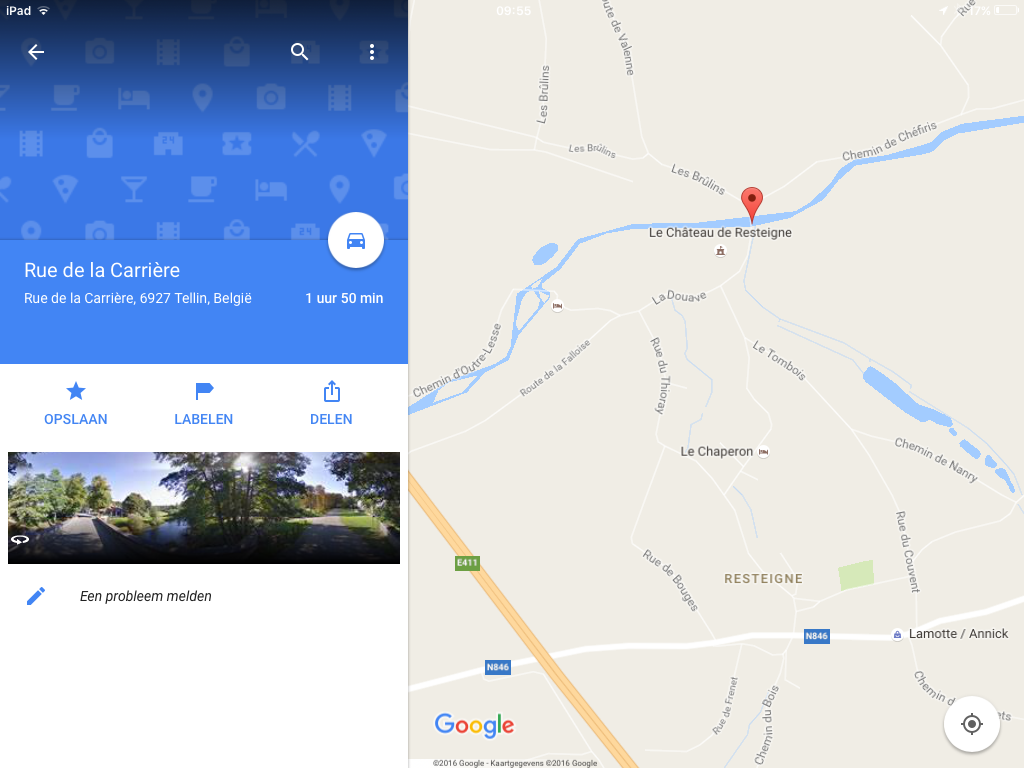Screen dimensions: 1024x768
Task: Tap the 1 uur 50 min travel time
Action: point(344,298)
